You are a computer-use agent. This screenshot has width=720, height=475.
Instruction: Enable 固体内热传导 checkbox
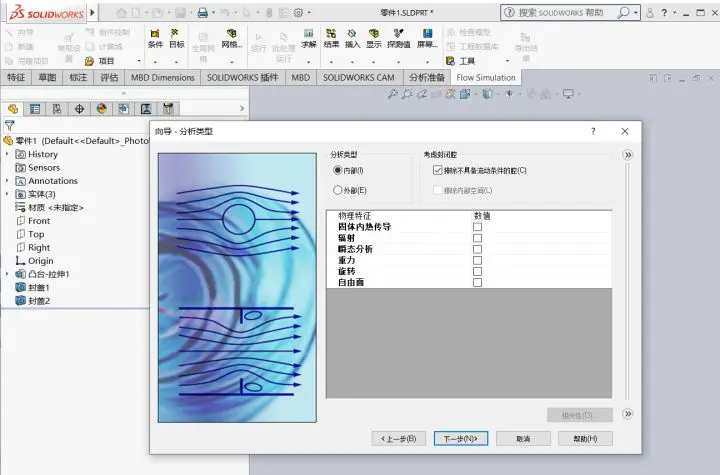point(478,227)
